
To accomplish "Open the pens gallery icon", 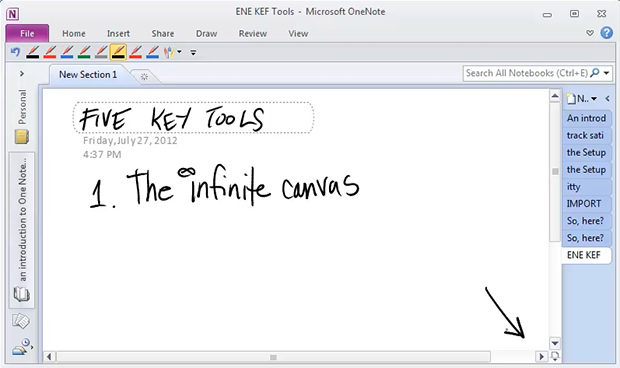I will [169, 52].
